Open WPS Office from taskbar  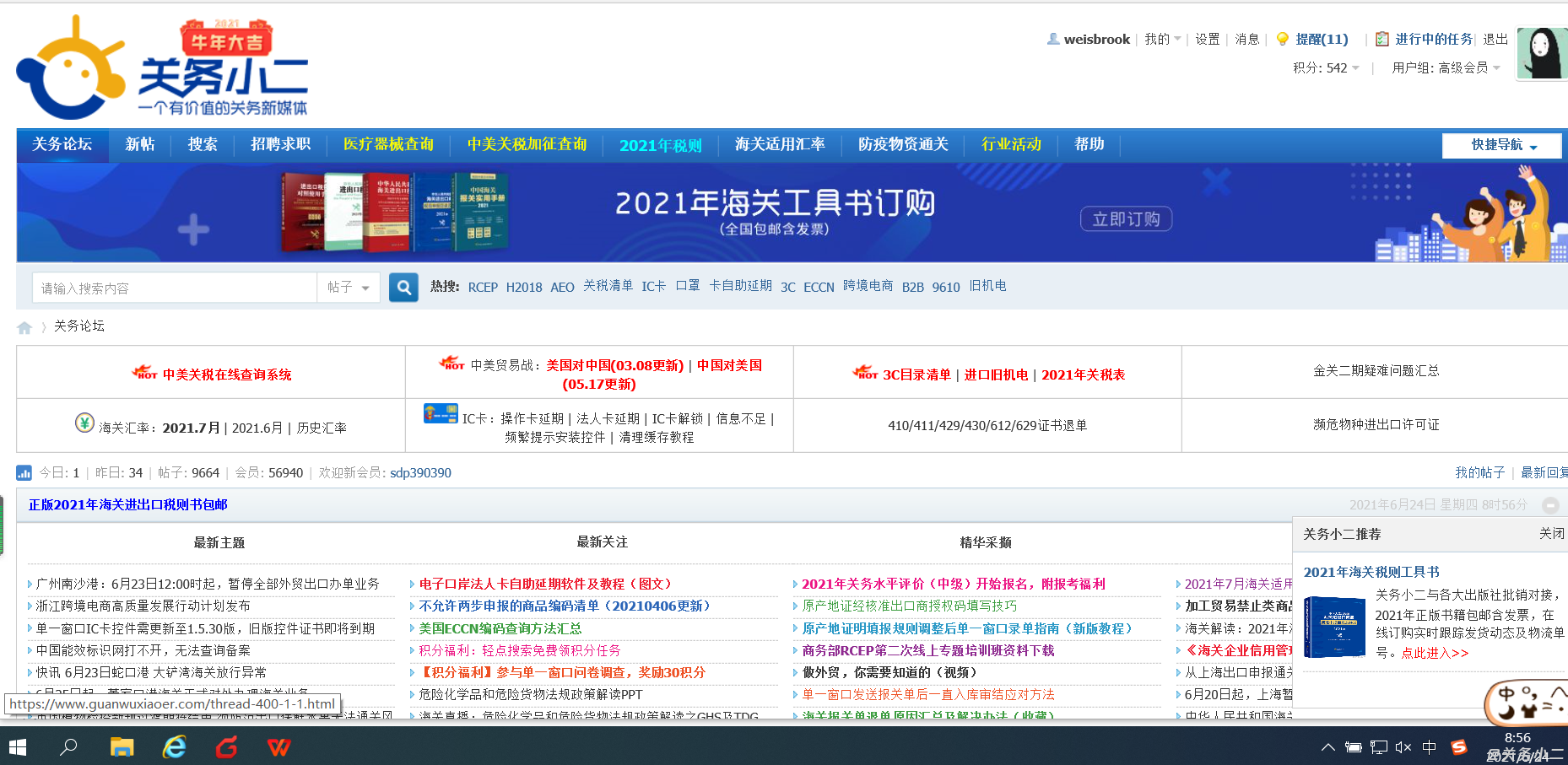pos(279,746)
